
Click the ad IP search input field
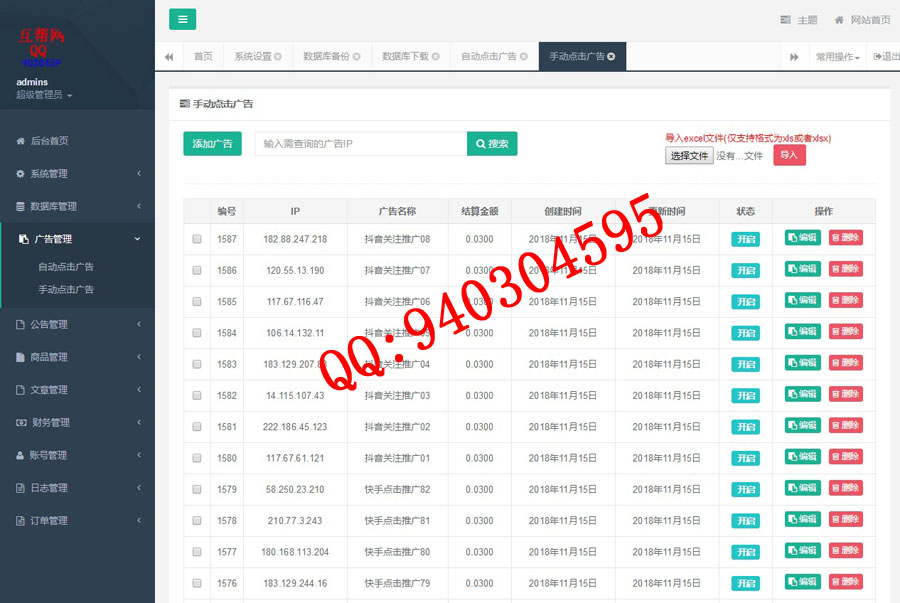(360, 144)
